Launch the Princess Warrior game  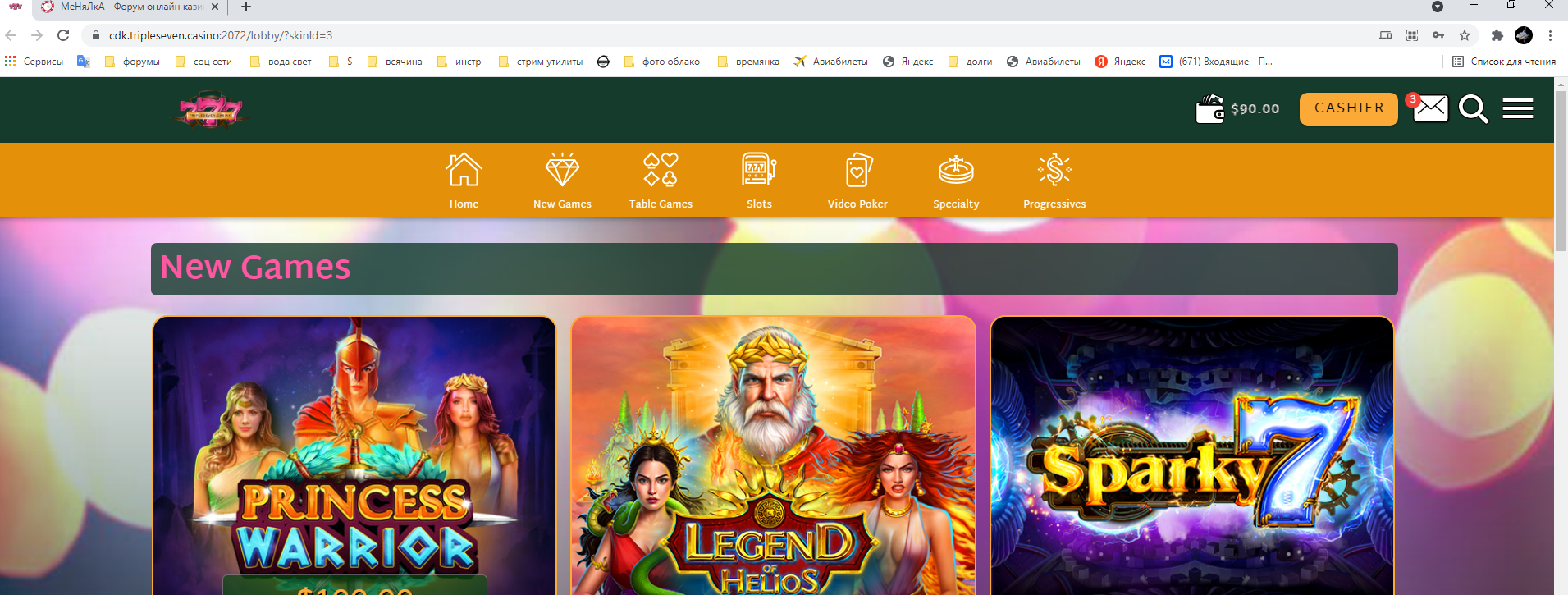click(x=354, y=455)
